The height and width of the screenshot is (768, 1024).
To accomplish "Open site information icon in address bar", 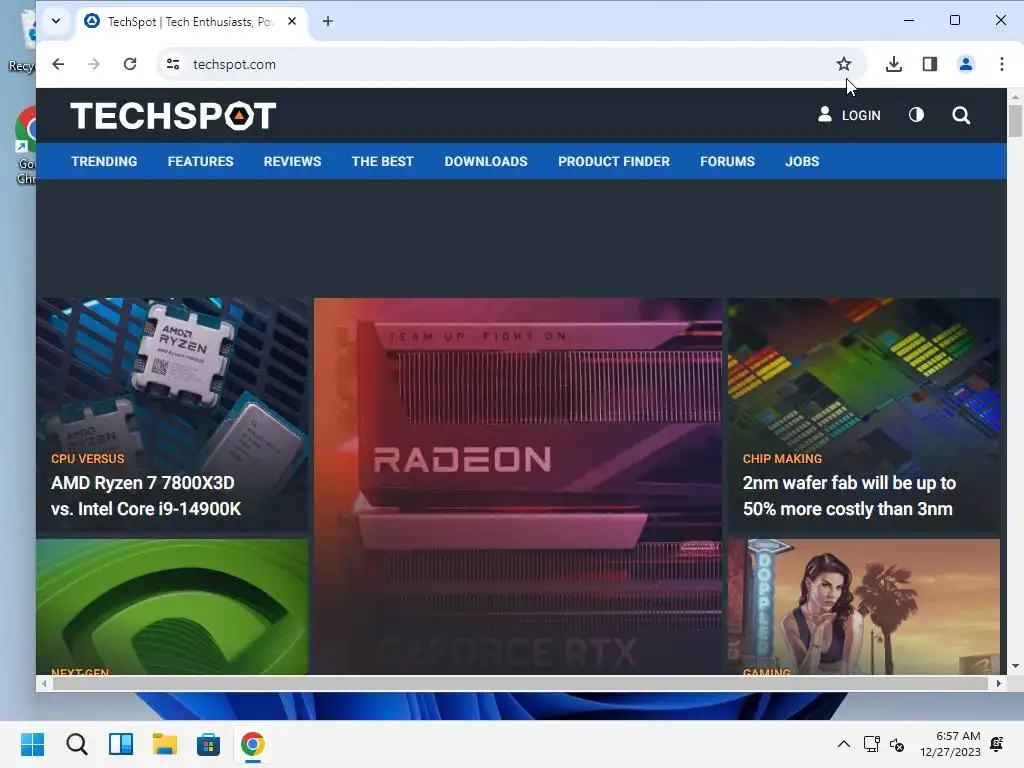I will 173,64.
